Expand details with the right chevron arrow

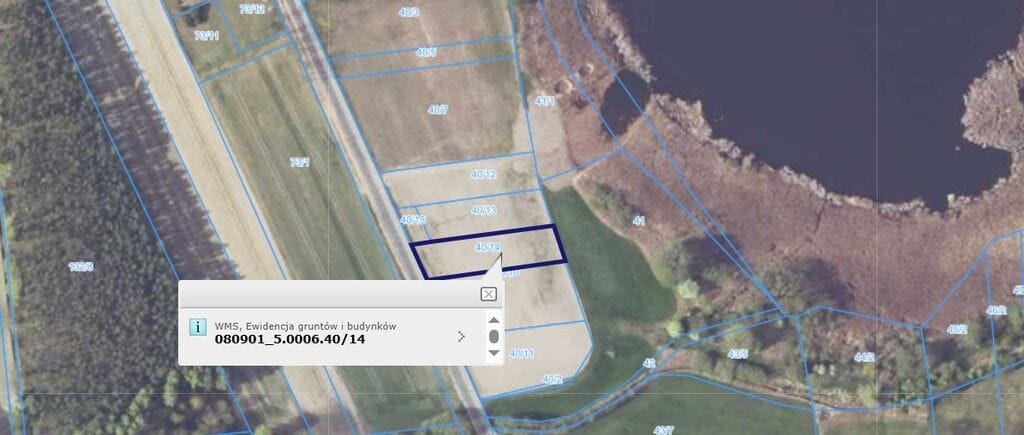point(461,336)
